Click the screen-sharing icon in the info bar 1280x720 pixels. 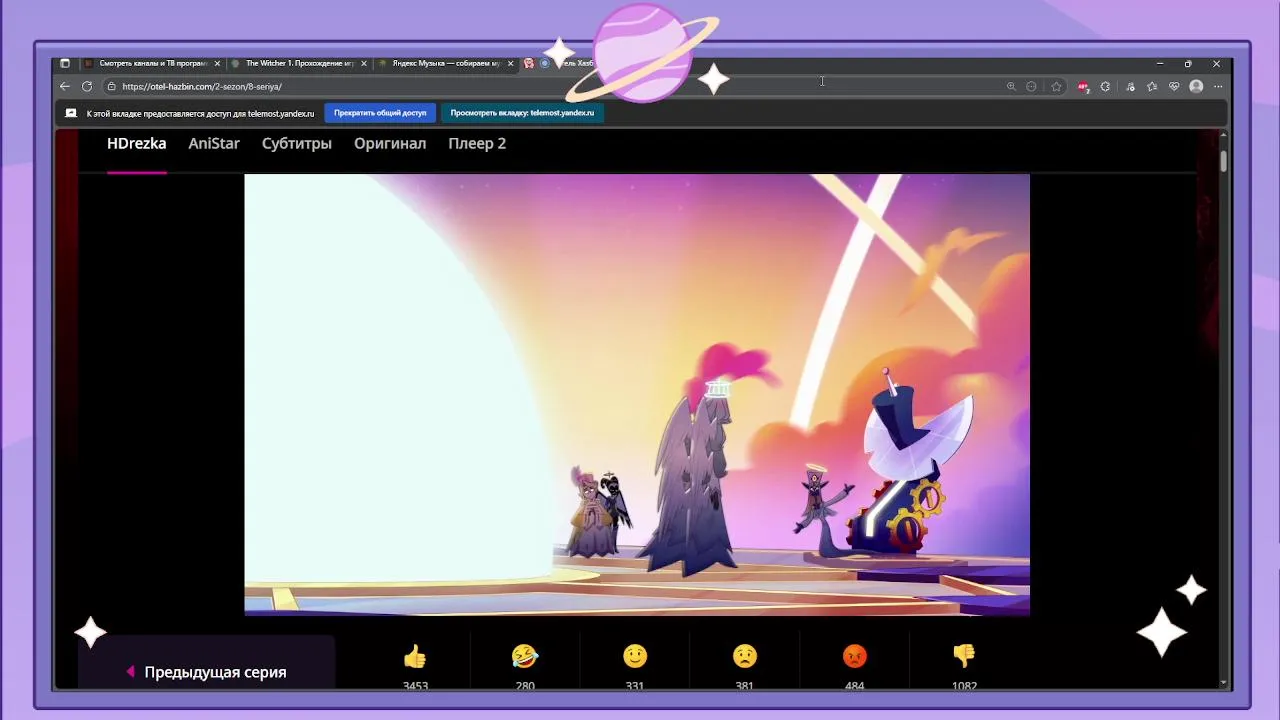click(71, 113)
